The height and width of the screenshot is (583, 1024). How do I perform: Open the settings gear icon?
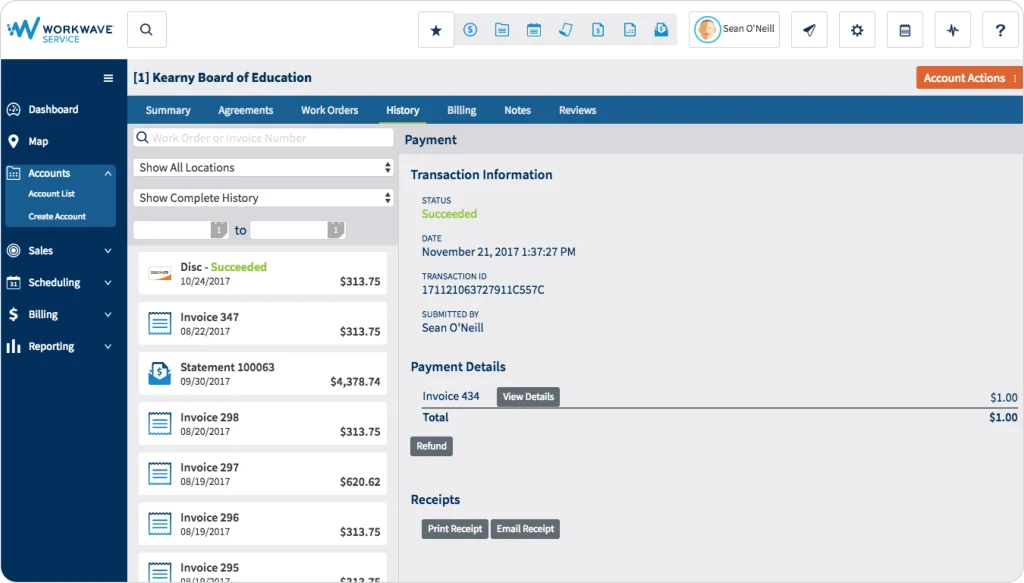pos(856,29)
